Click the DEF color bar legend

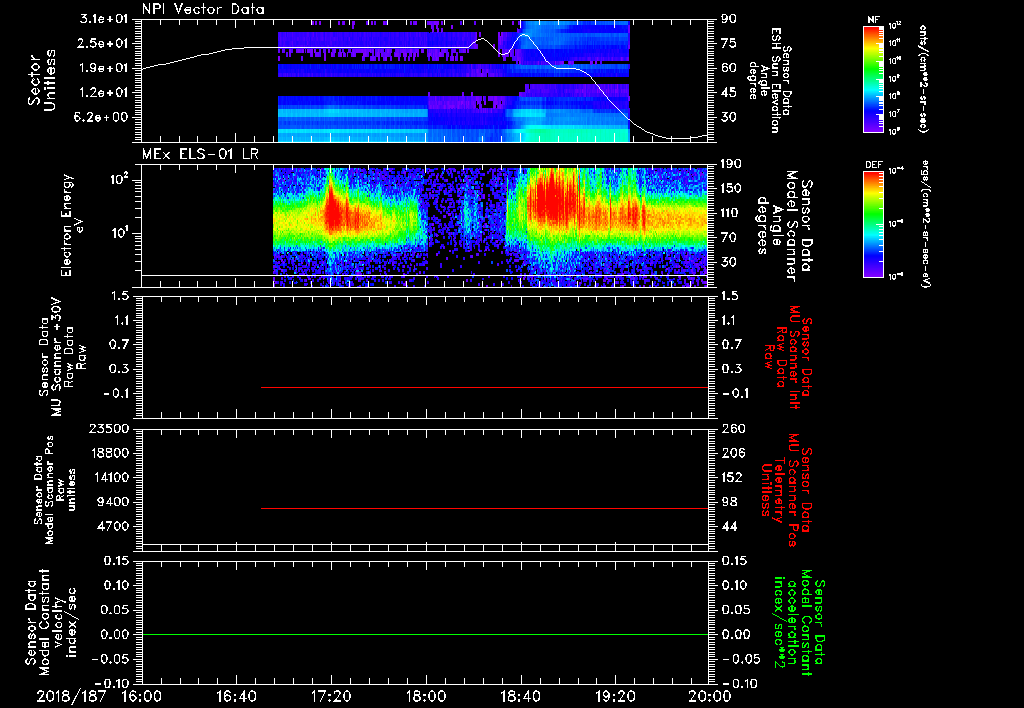tap(874, 224)
